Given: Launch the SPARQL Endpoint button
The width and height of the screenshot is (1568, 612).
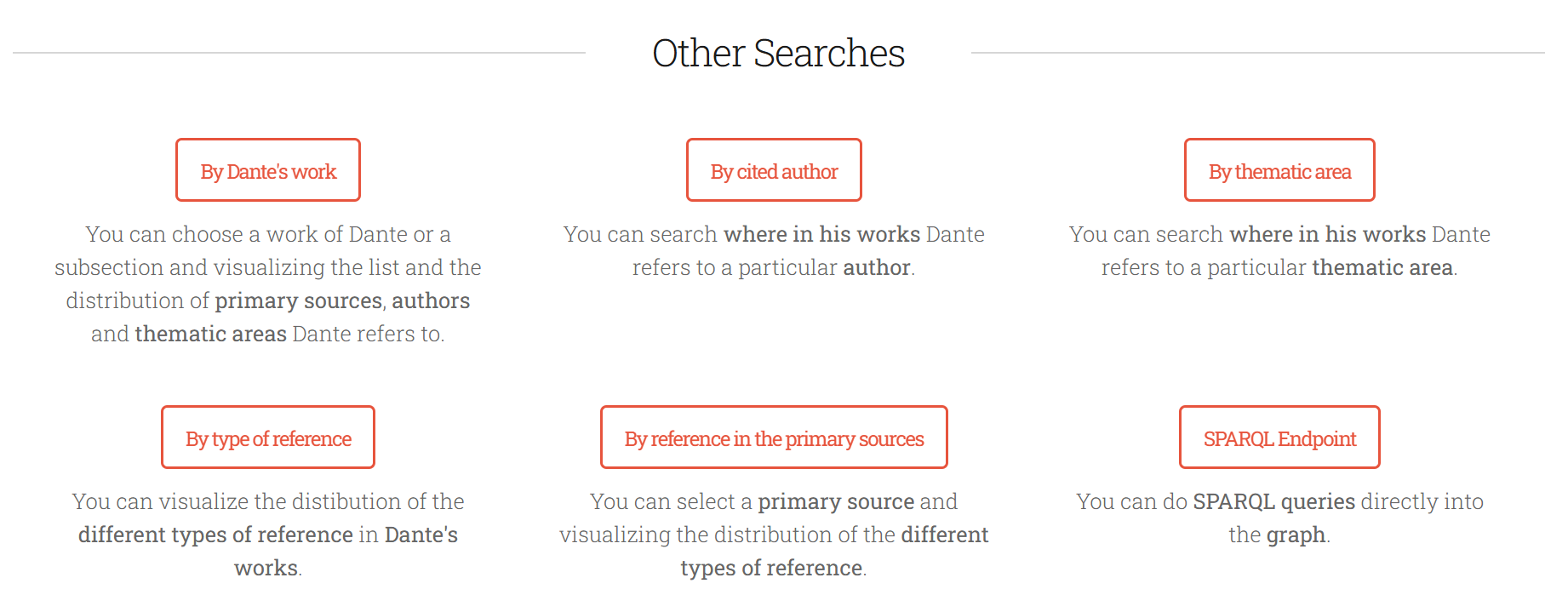Looking at the screenshot, I should (1279, 438).
